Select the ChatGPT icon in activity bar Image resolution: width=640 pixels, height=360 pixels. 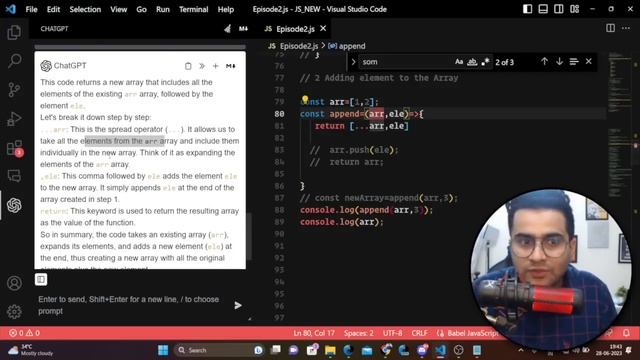[x=14, y=205]
